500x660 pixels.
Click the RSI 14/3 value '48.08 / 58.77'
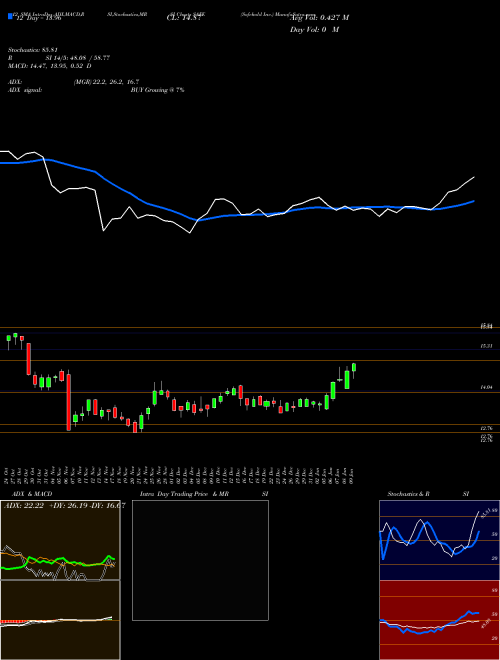pyautogui.click(x=89, y=58)
